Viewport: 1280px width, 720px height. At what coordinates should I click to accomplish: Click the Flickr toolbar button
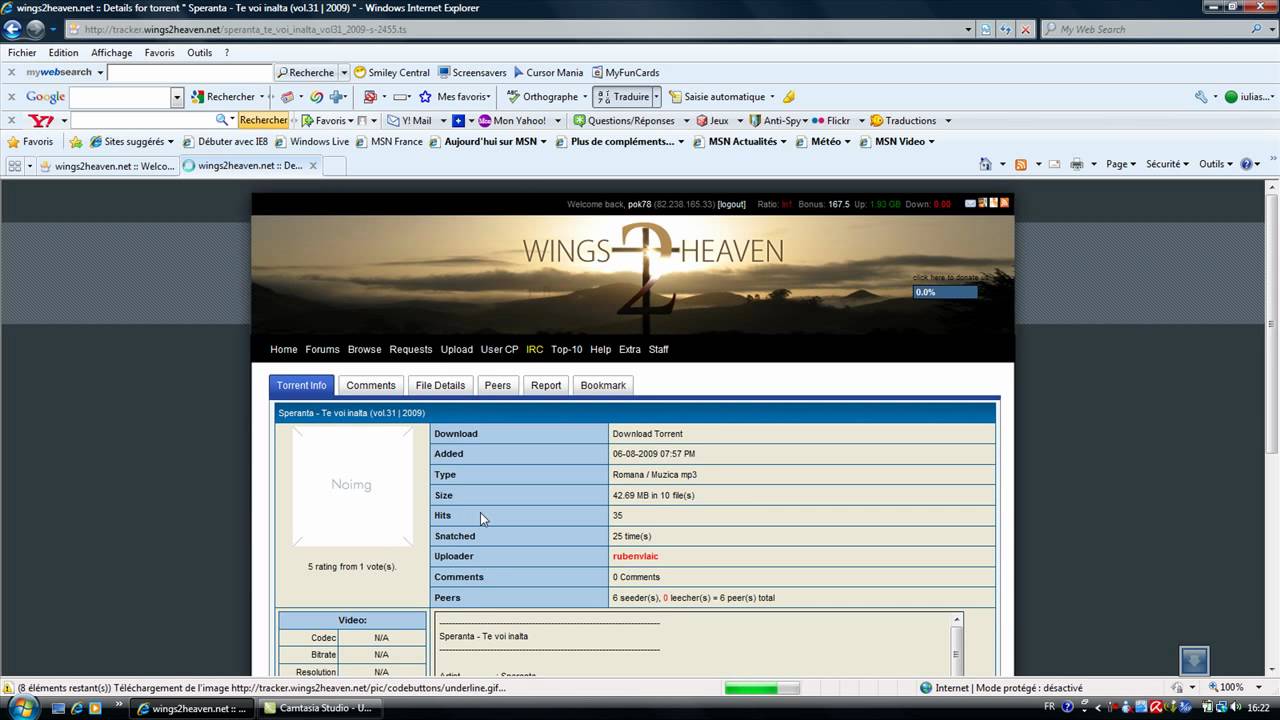click(831, 120)
